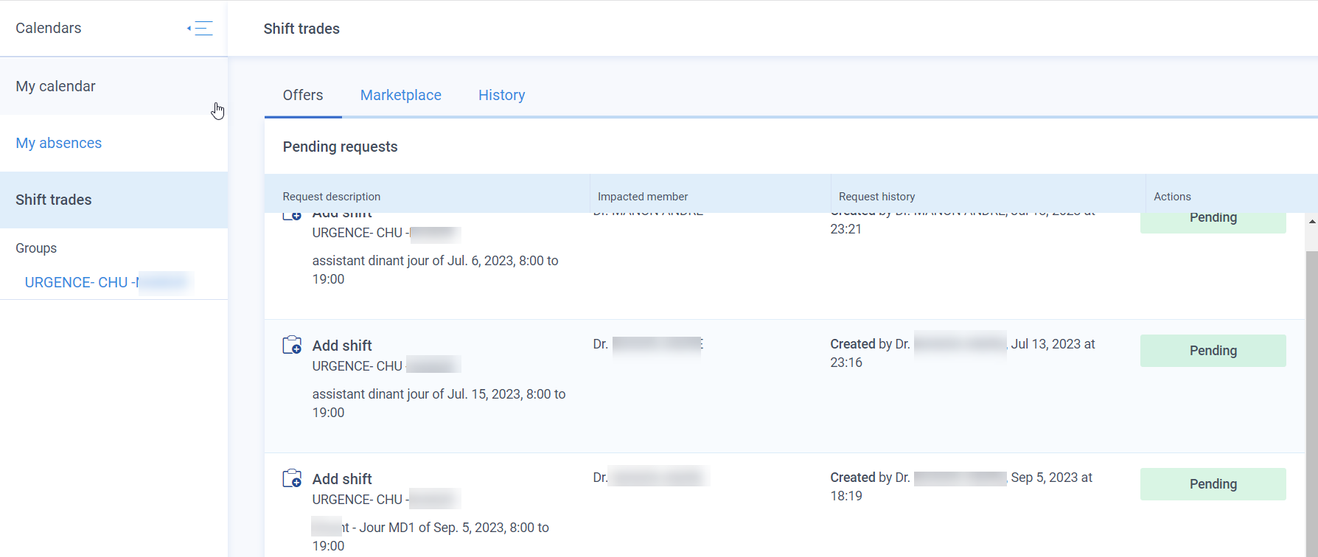The height and width of the screenshot is (557, 1318).
Task: Collapse the Calendars sidebar menu icon
Action: tap(200, 28)
